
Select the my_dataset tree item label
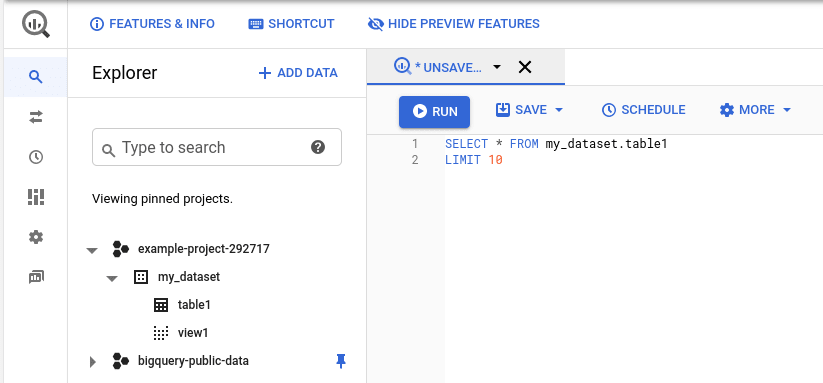189,277
